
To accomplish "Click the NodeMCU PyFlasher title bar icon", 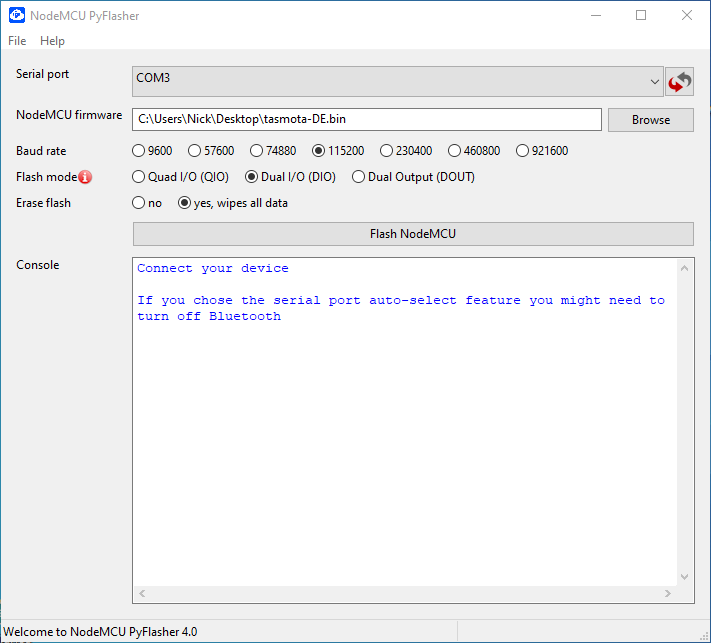I will pos(17,15).
